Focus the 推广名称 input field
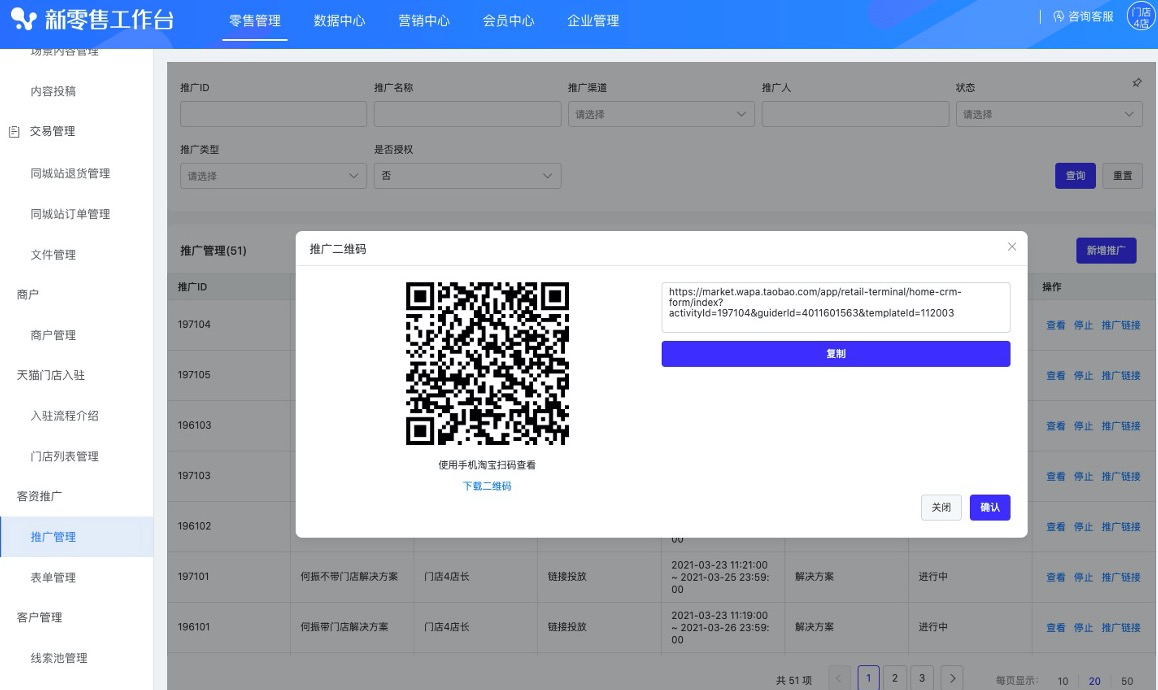 [x=467, y=114]
